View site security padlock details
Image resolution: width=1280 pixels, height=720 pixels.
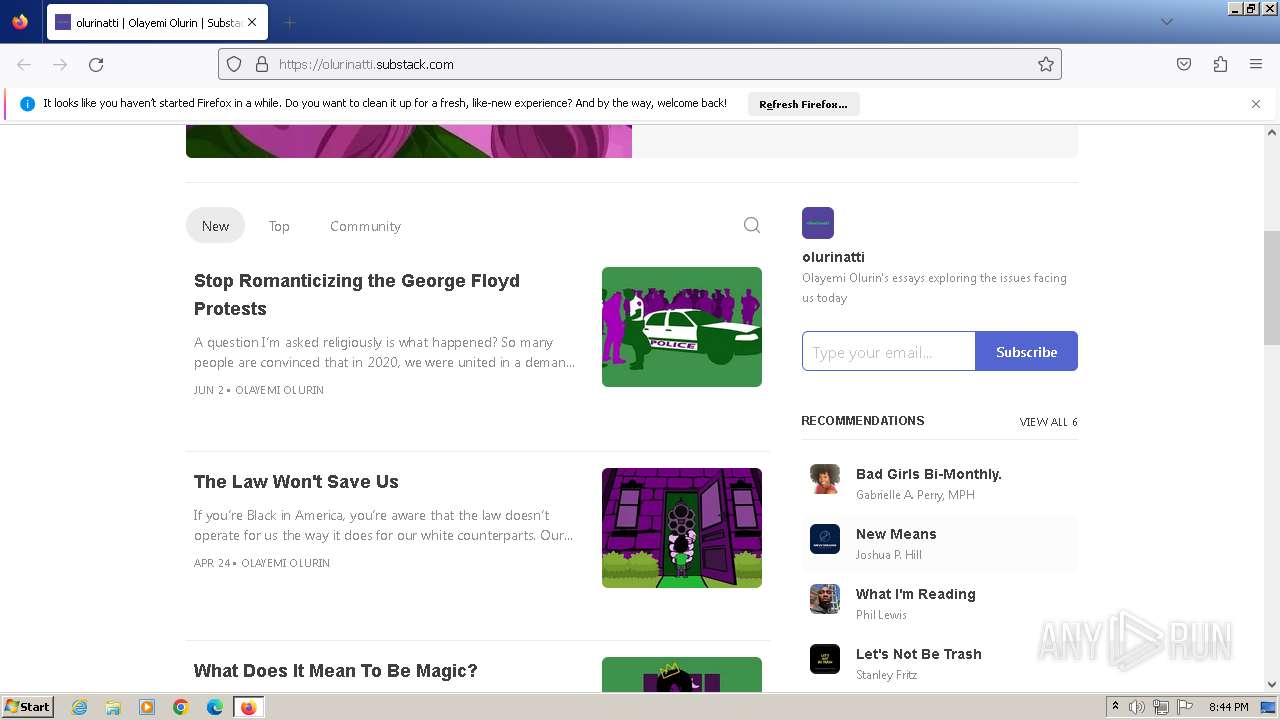(x=262, y=64)
